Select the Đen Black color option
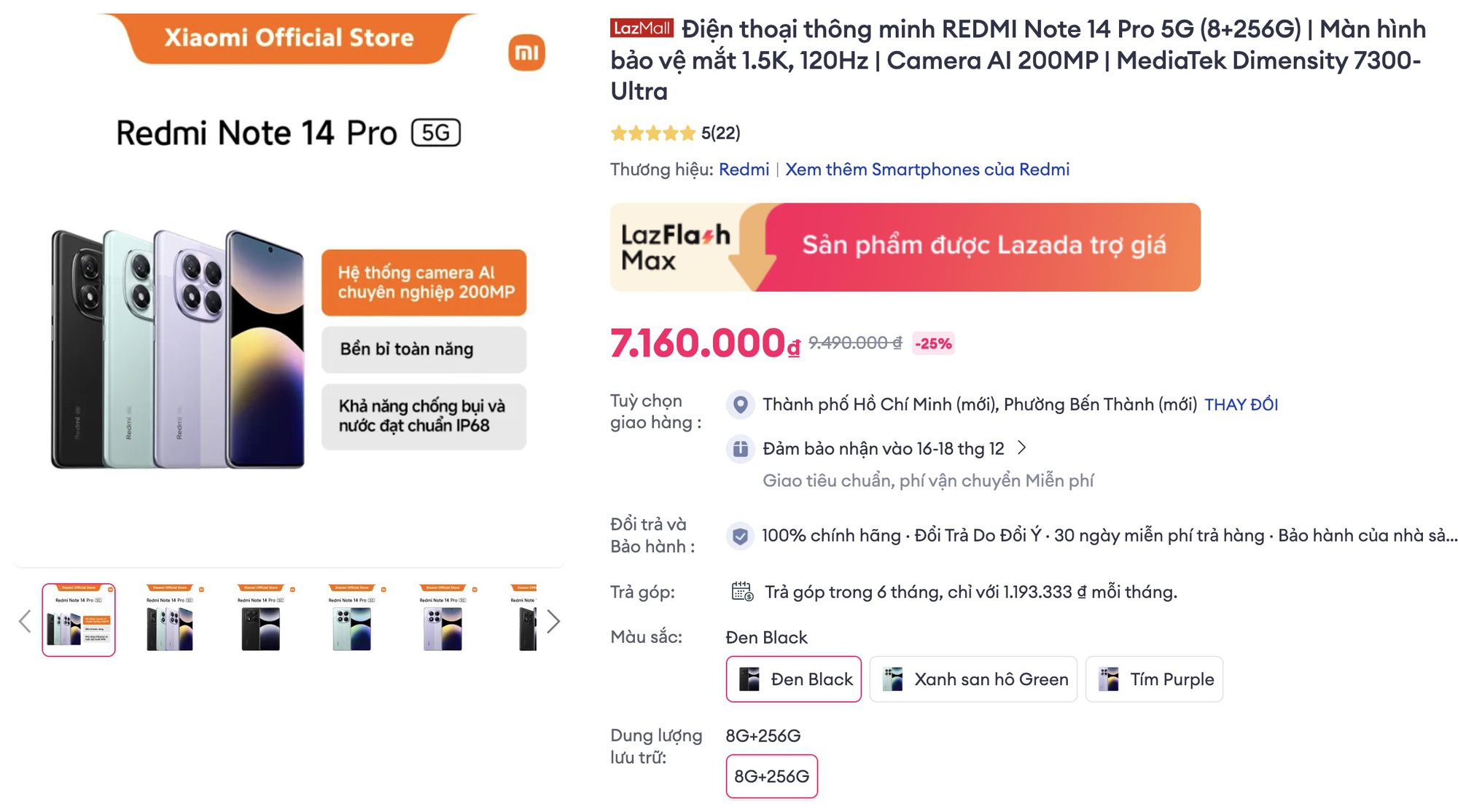This screenshot has height=812, width=1458. pyautogui.click(x=793, y=679)
